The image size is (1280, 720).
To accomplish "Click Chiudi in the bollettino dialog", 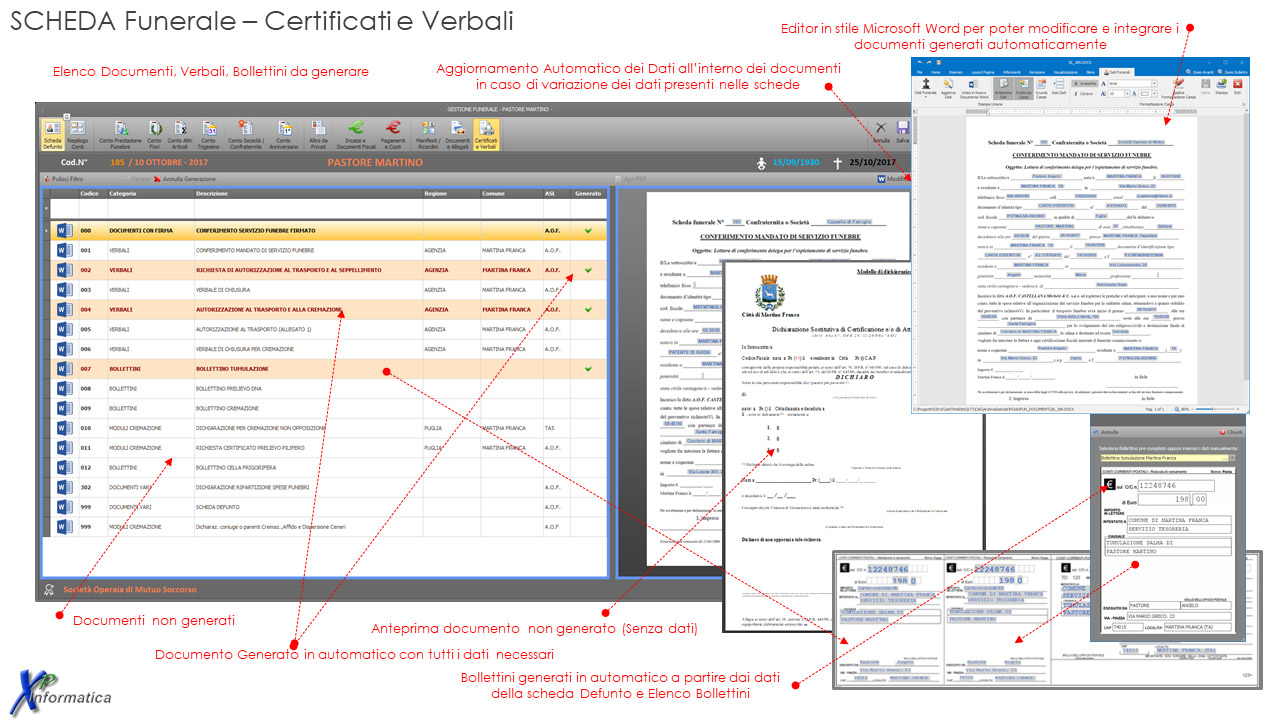I will click(x=1231, y=432).
